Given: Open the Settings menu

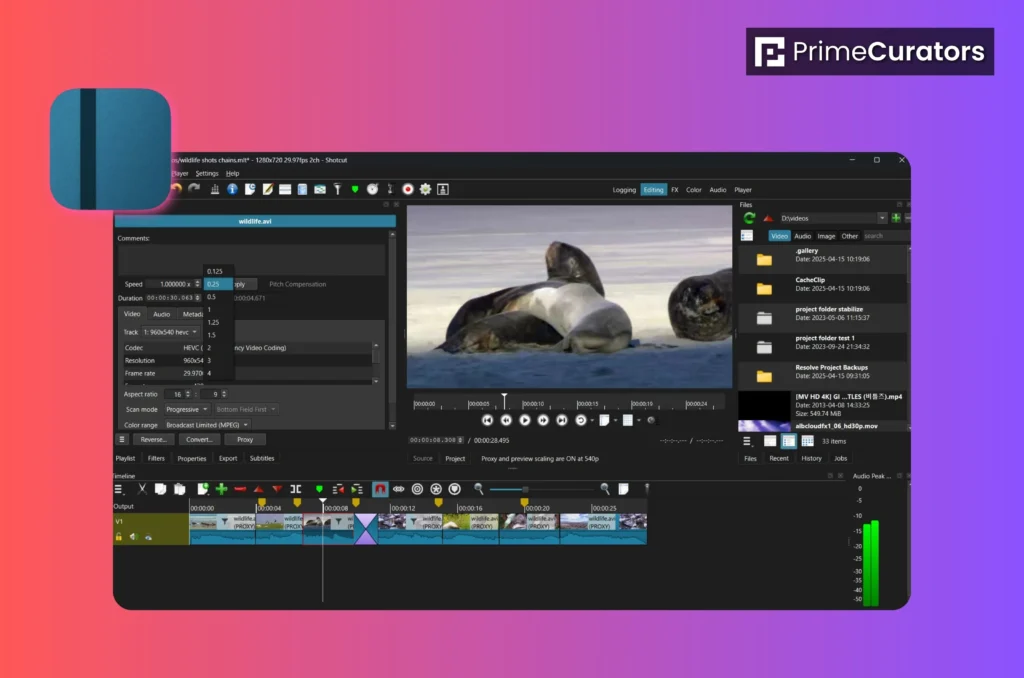Looking at the screenshot, I should coord(207,173).
